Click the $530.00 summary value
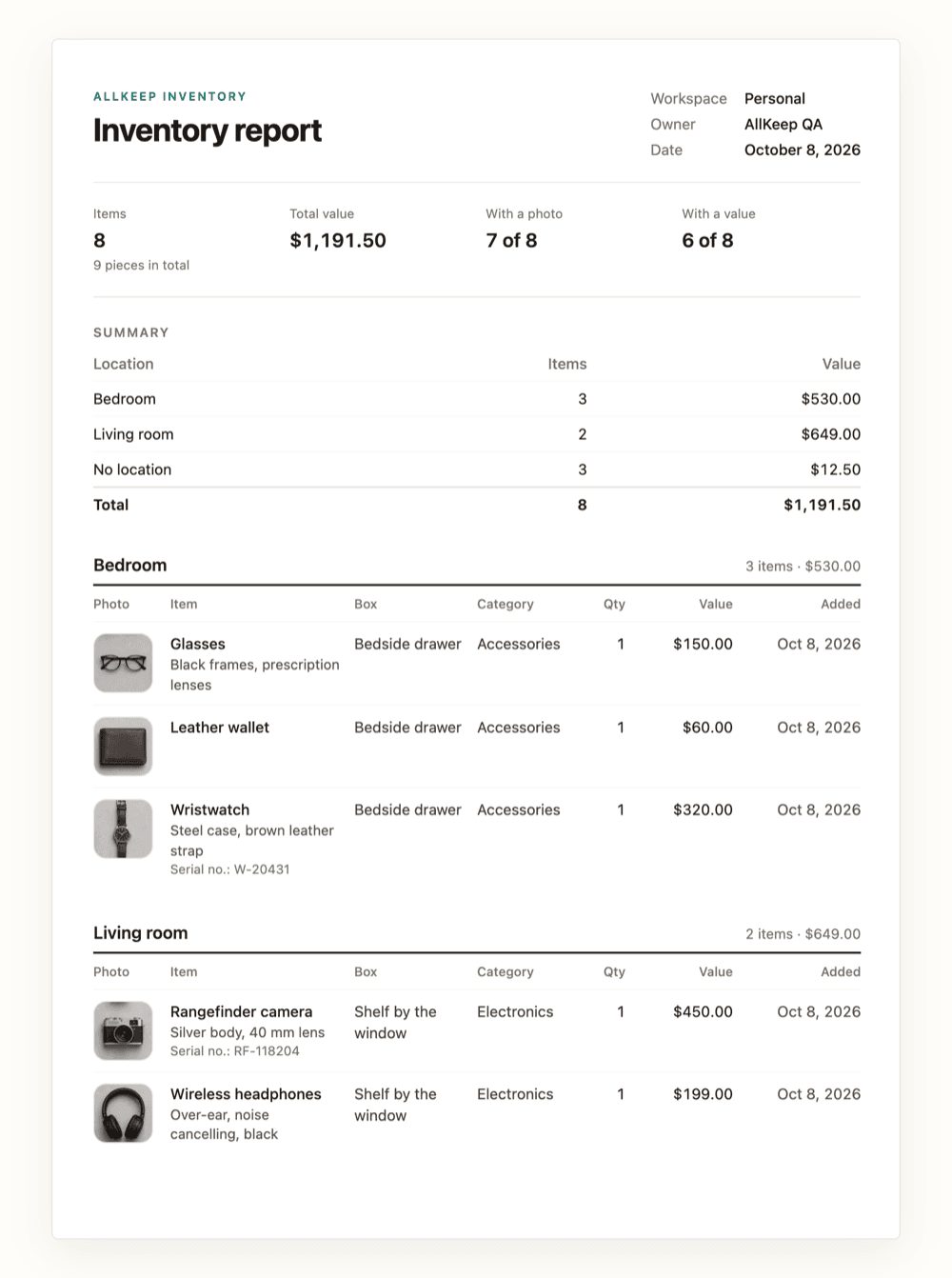 point(830,399)
